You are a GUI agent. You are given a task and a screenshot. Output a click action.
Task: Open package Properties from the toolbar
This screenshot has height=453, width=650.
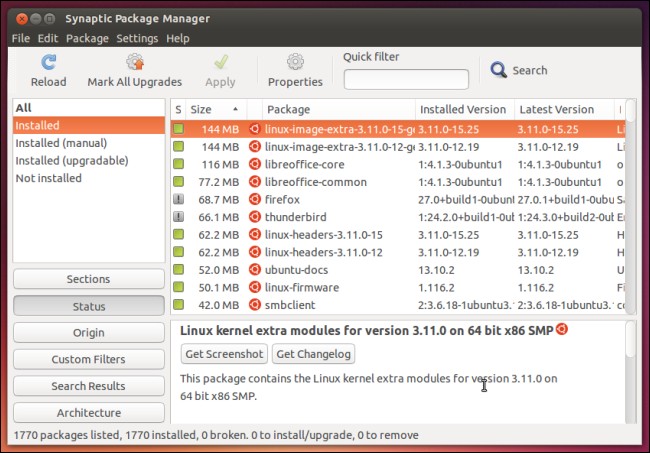click(295, 70)
